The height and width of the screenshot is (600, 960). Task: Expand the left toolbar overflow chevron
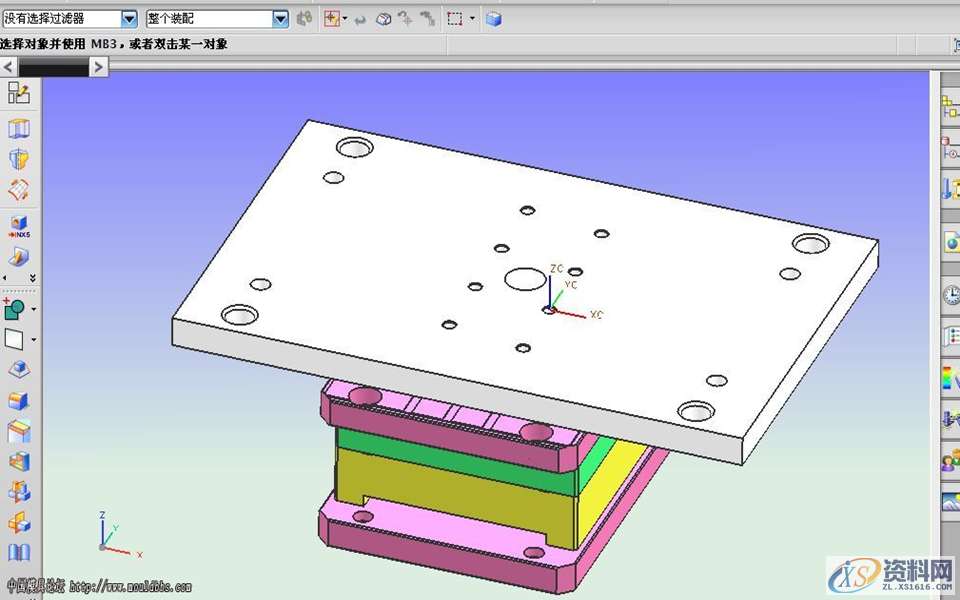pyautogui.click(x=32, y=278)
